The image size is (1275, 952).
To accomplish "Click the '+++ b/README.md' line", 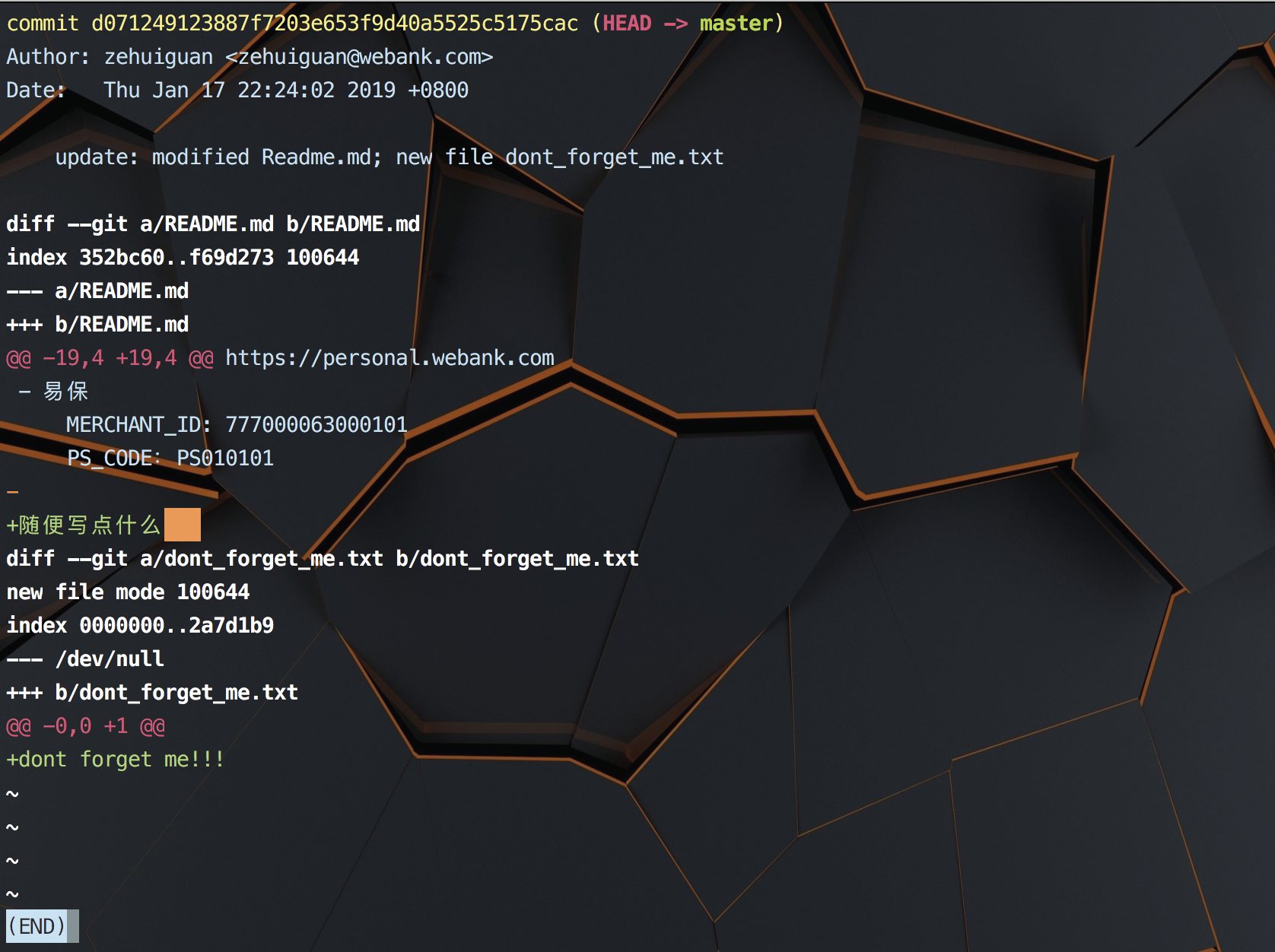I will (x=97, y=325).
